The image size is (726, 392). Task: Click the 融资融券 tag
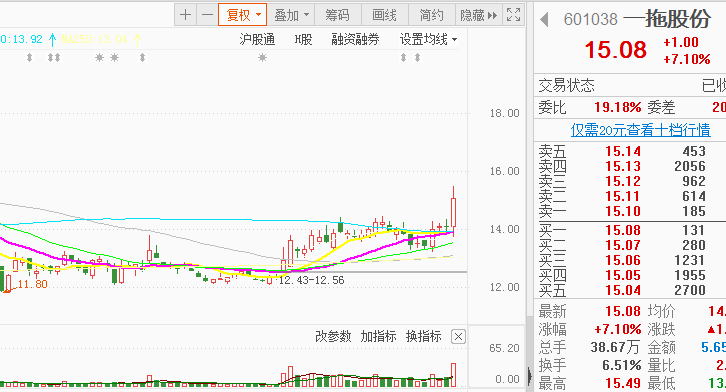tap(356, 39)
